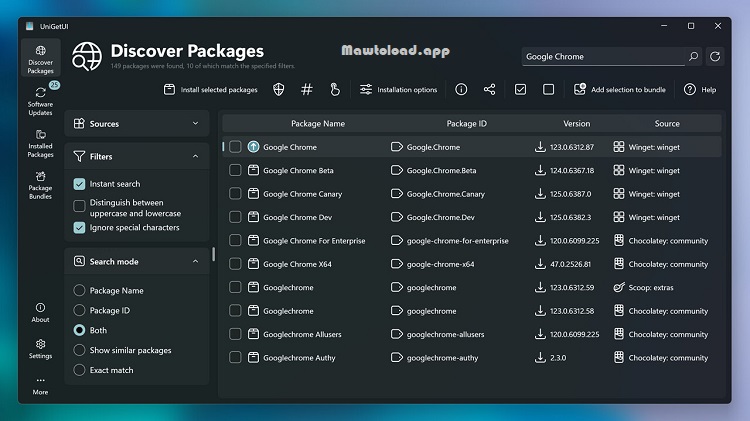The width and height of the screenshot is (750, 421).
Task: Click the 25 updates badge
Action: click(55, 85)
